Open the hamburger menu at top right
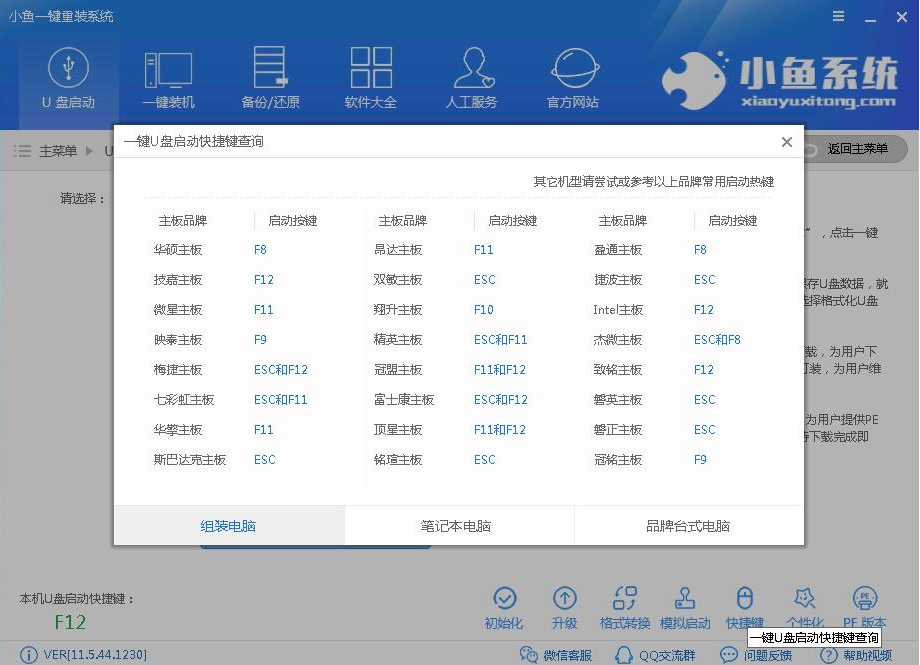The height and width of the screenshot is (665, 920). tap(837, 16)
